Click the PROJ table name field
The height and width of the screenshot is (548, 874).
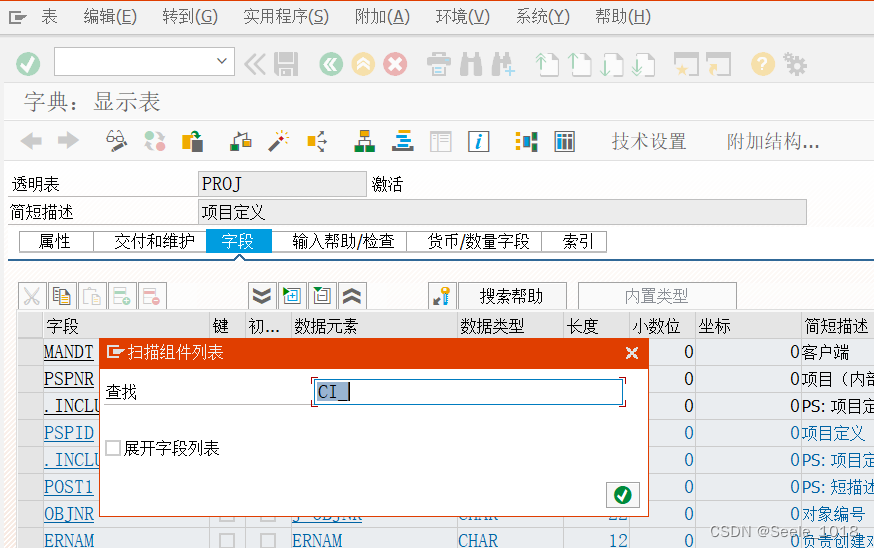[x=282, y=184]
